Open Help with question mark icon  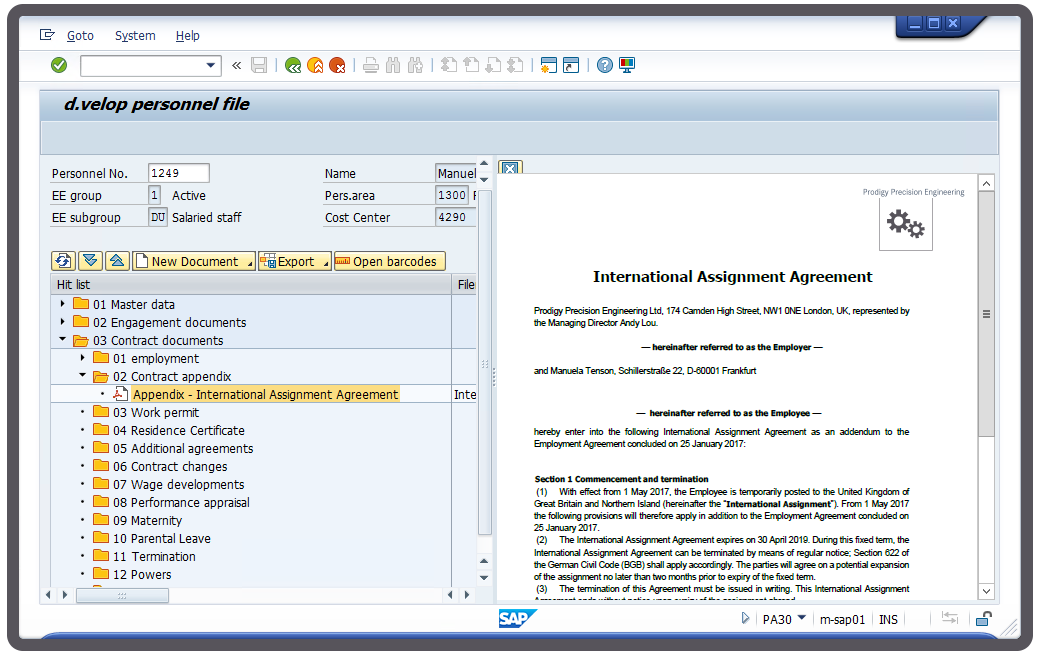click(x=604, y=65)
